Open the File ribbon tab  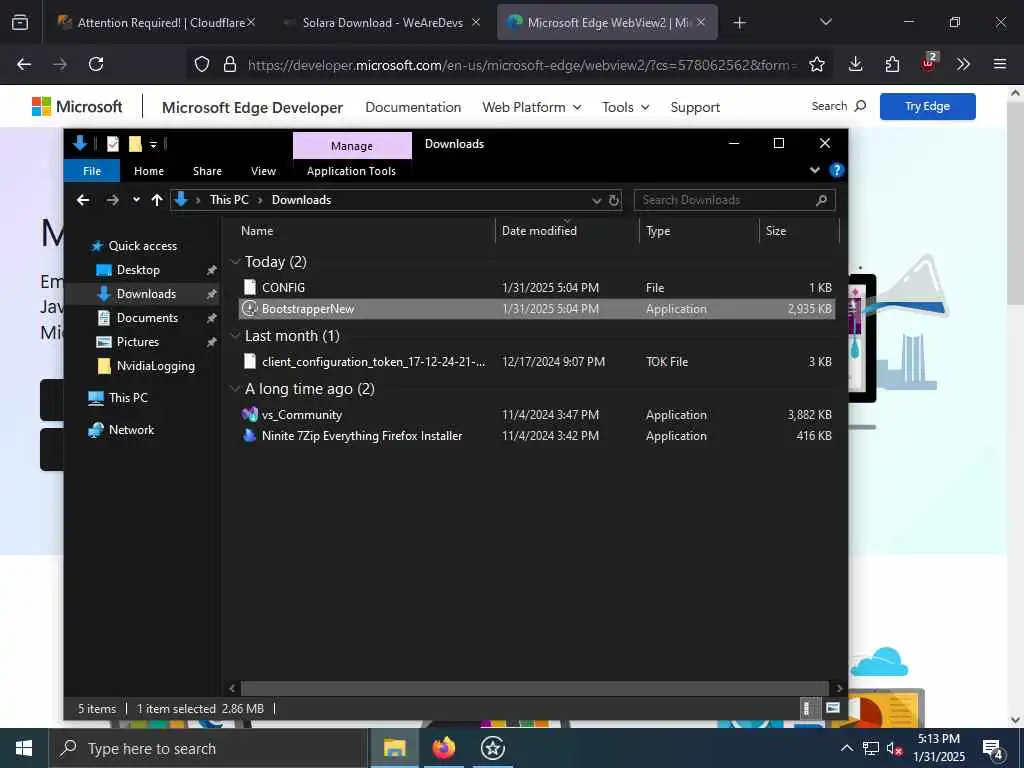click(92, 171)
